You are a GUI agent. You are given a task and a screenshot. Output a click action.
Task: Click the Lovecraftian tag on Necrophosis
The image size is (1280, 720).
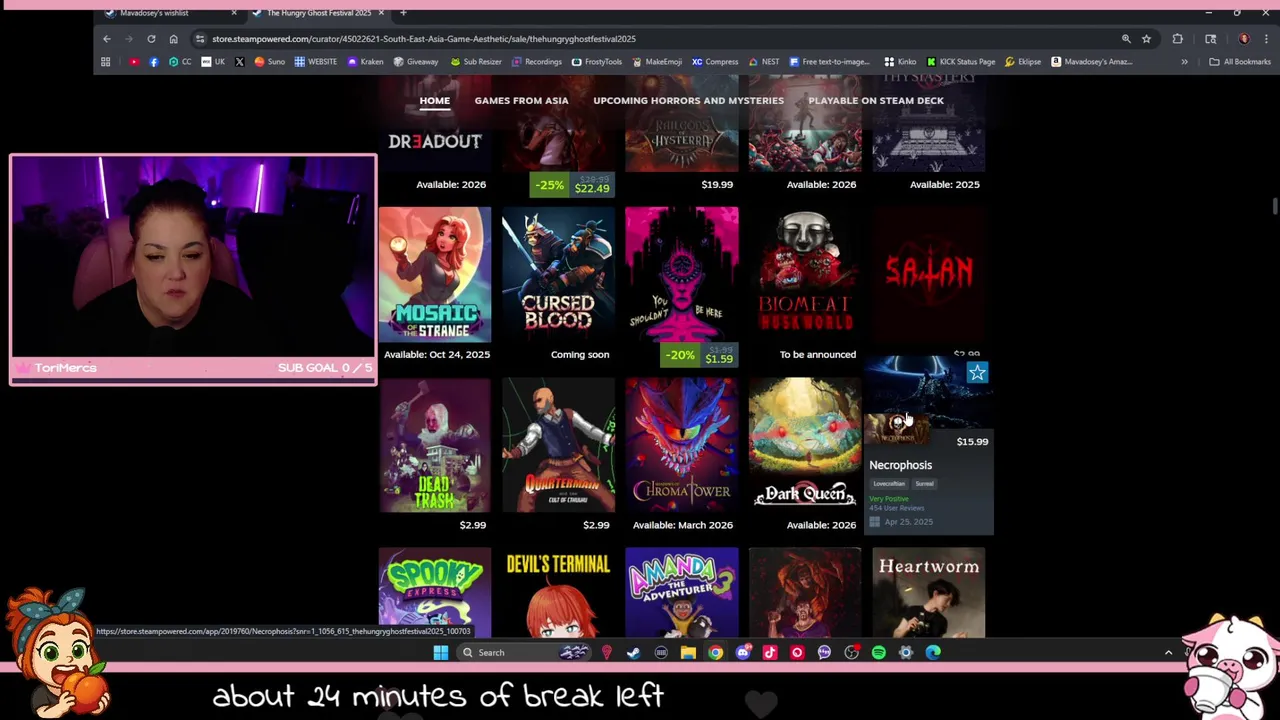click(889, 484)
